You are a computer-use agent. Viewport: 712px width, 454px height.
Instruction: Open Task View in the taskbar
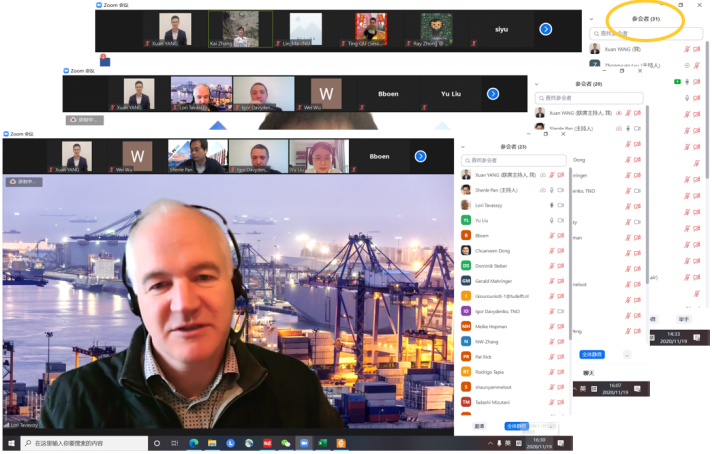(x=175, y=443)
